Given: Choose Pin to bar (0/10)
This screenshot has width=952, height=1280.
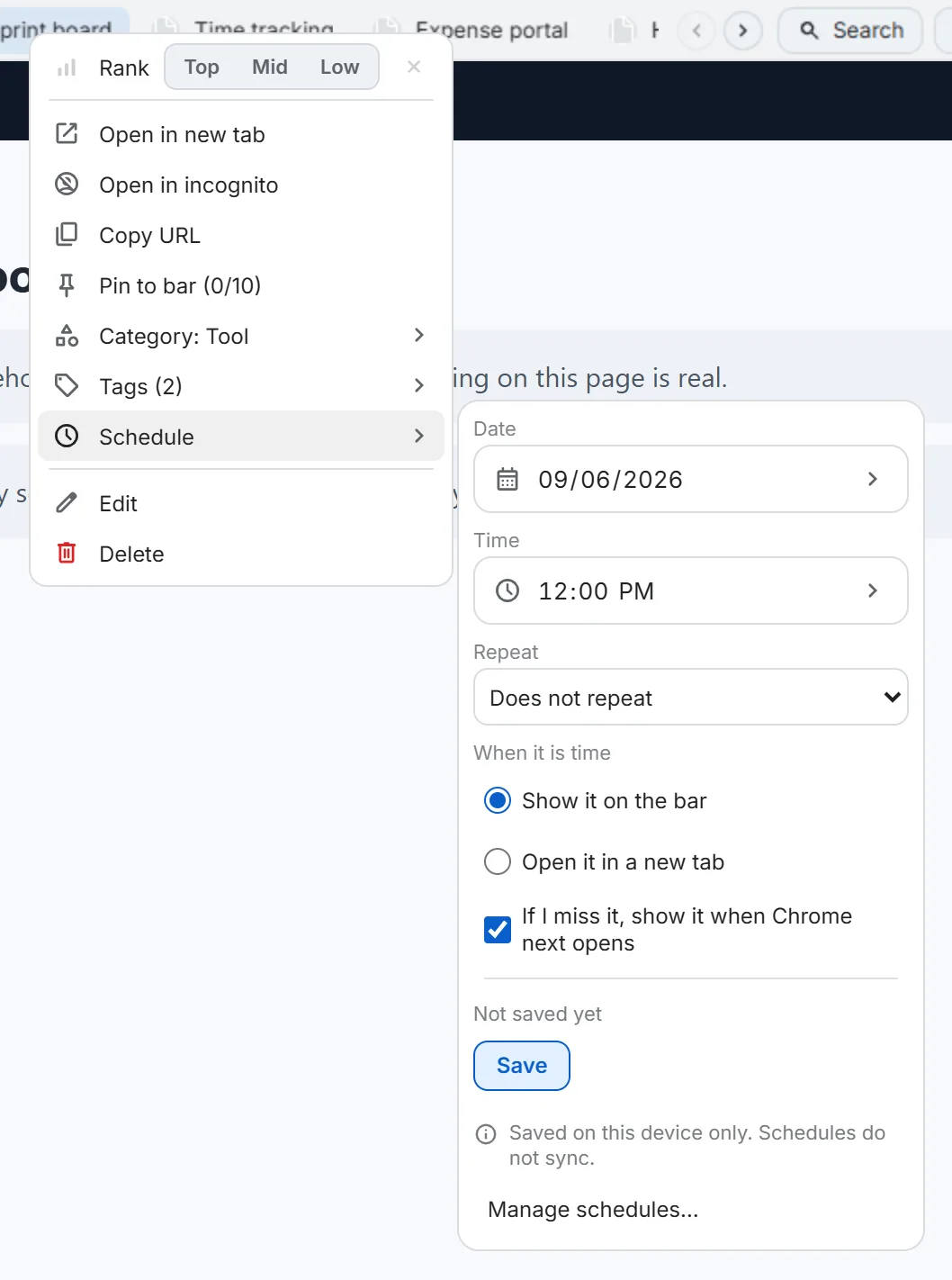Looking at the screenshot, I should 241,285.
